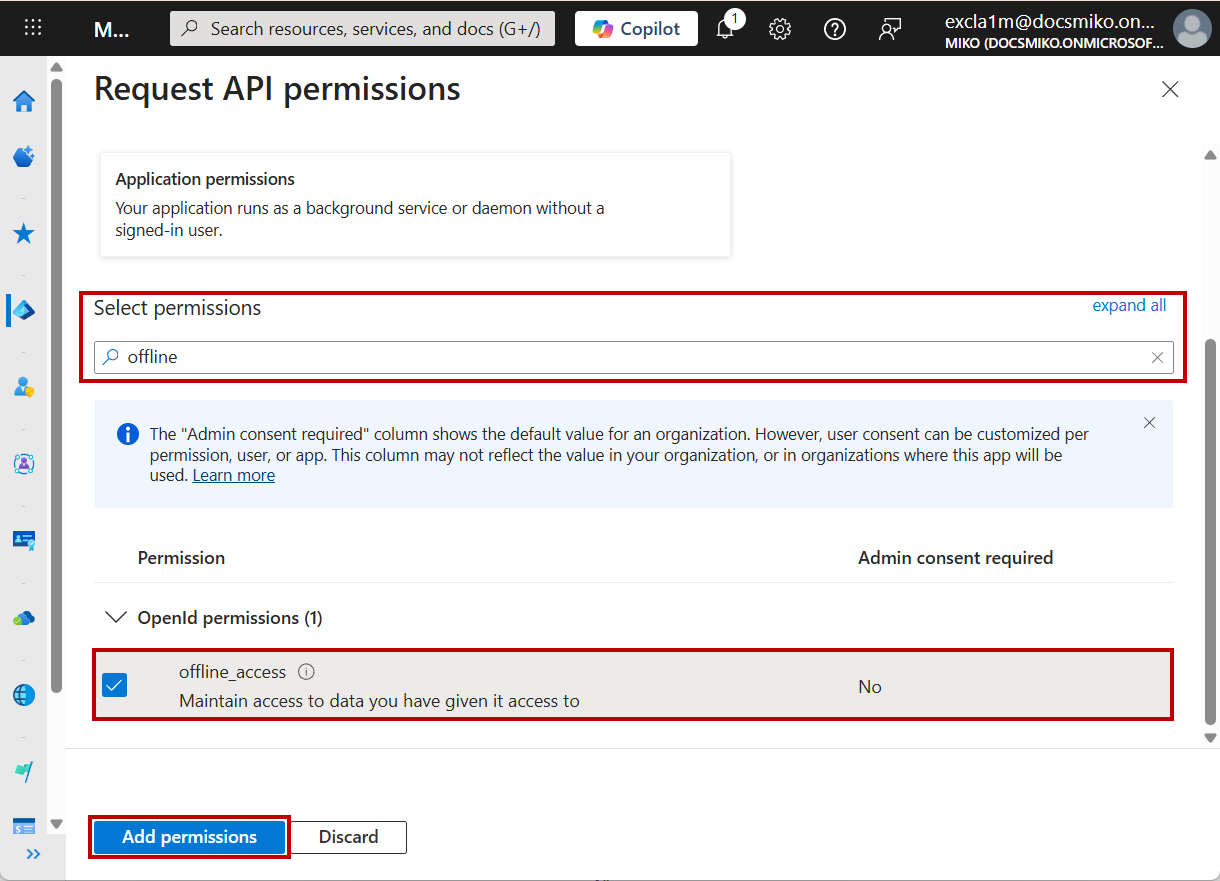Expand the sidebar with double chevron

point(33,854)
